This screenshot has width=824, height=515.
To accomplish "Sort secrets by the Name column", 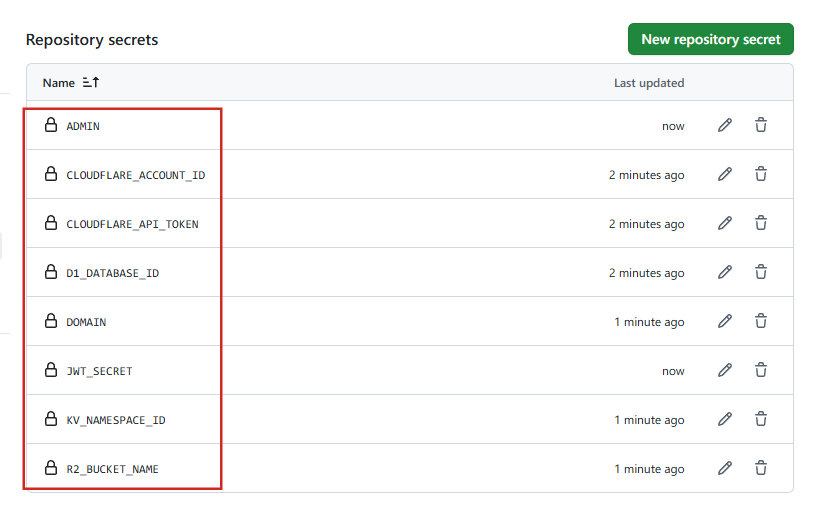I will click(59, 83).
